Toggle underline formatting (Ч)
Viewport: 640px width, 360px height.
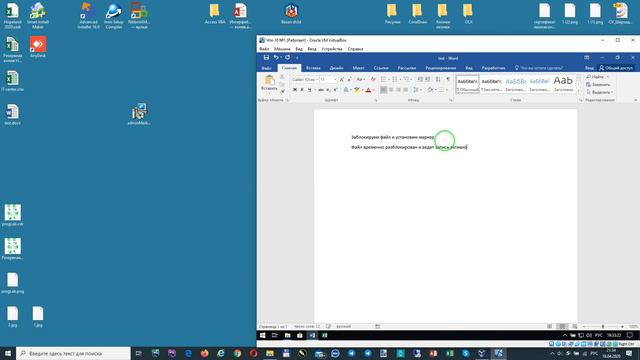309,90
